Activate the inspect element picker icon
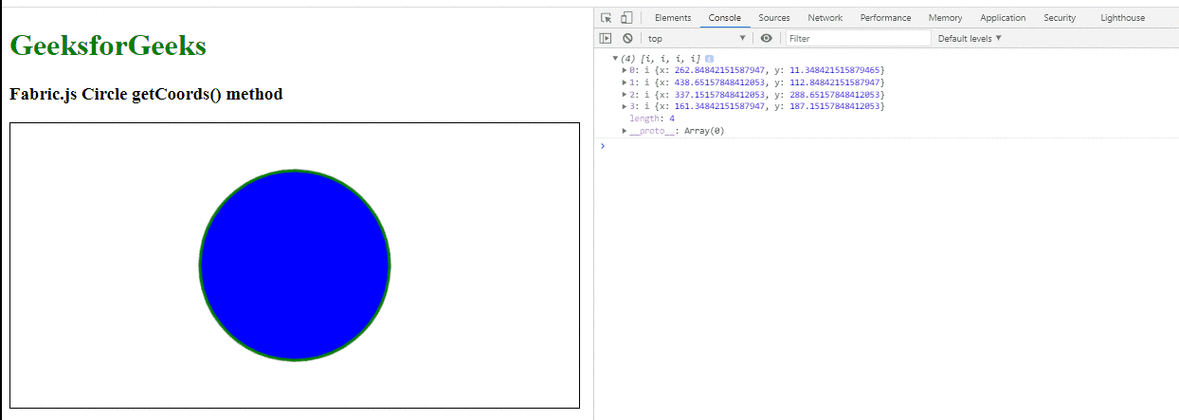 pos(607,18)
